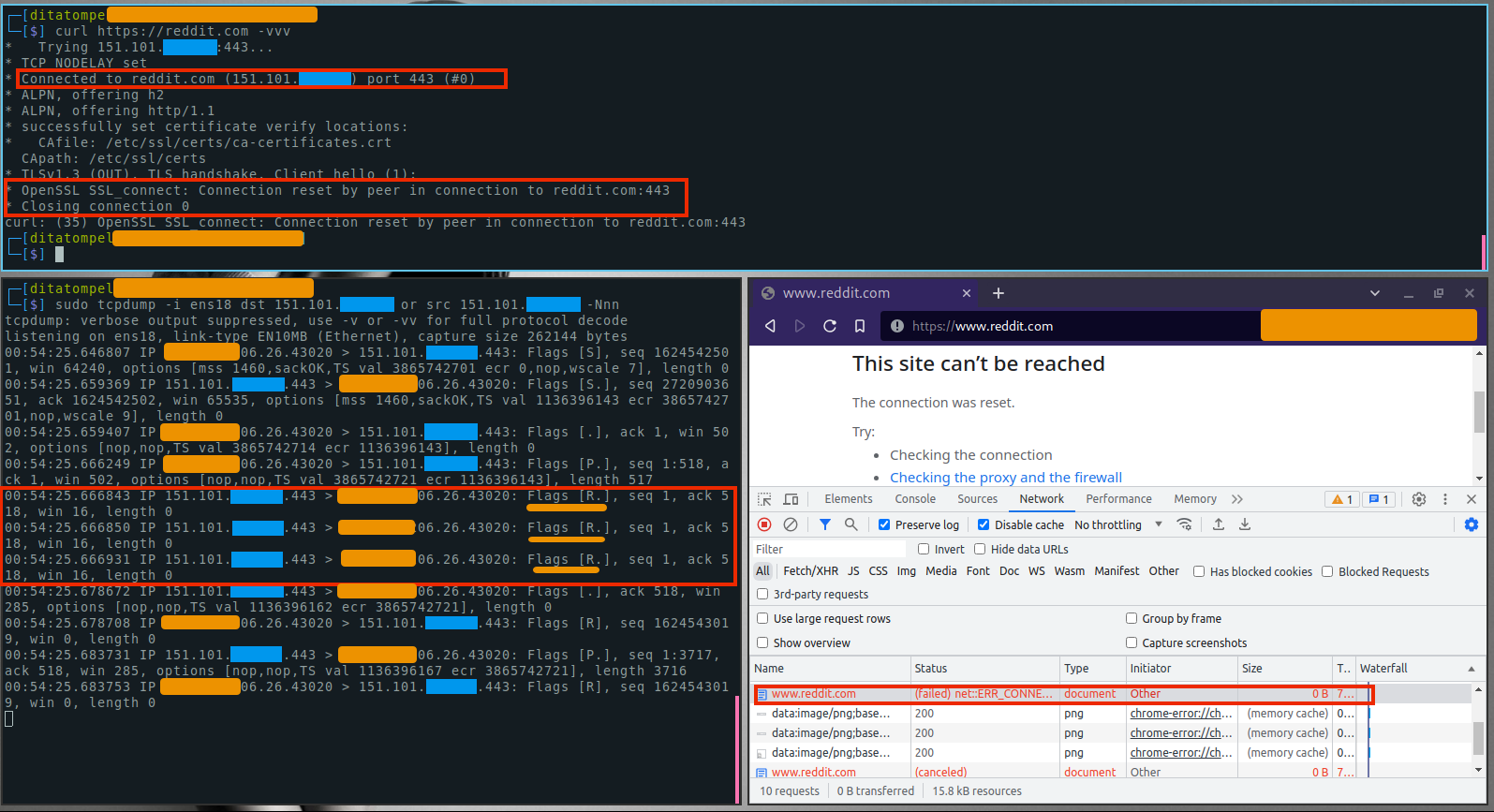Image resolution: width=1494 pixels, height=812 pixels.
Task: Toggle device toolbar in DevTools
Action: [x=791, y=499]
